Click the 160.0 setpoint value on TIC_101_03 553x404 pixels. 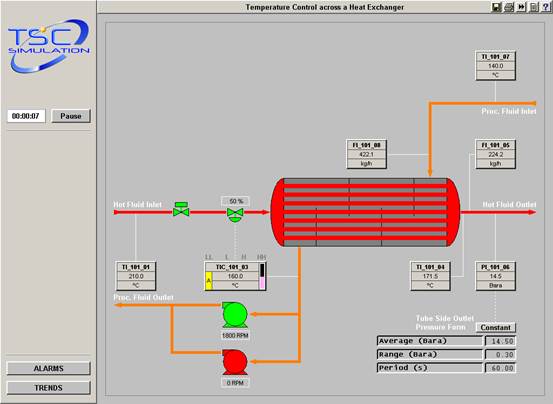235,276
